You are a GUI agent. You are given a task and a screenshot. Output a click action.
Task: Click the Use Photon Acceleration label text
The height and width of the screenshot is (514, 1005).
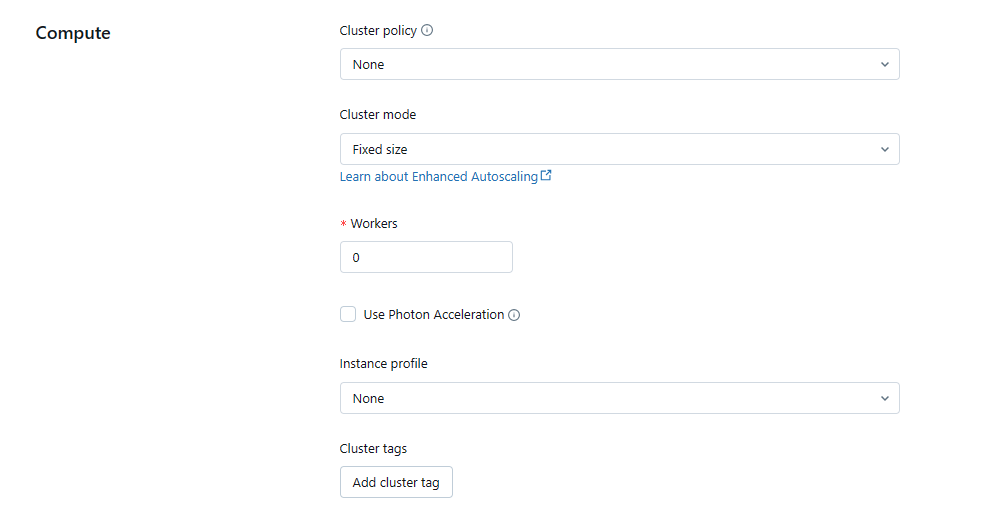(434, 315)
